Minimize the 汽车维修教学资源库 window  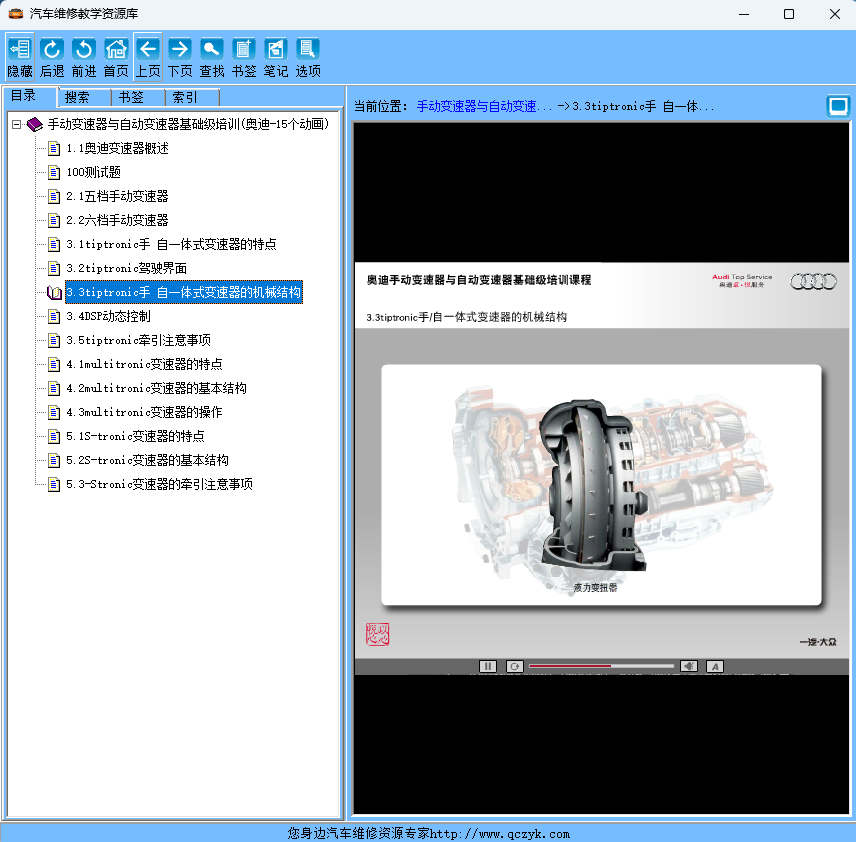744,14
